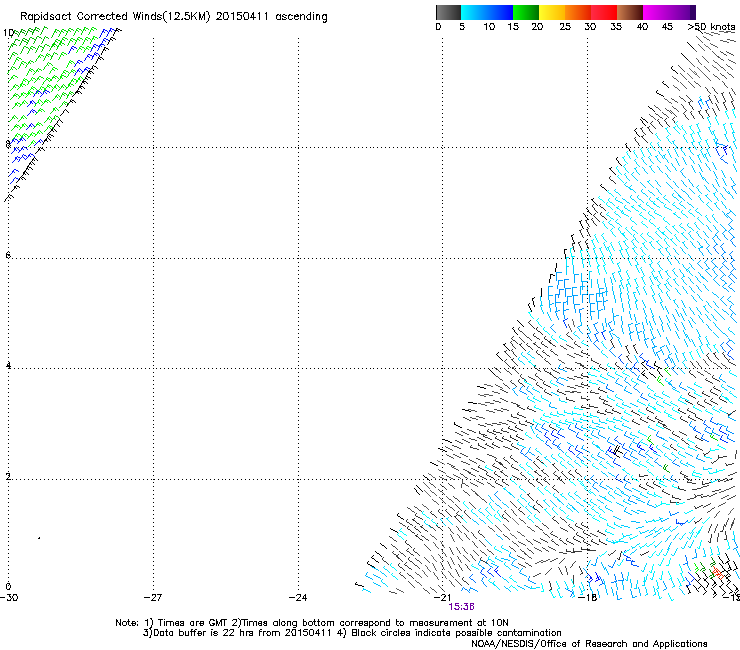
Task: Click the green 15-20 knots color band
Action: click(x=526, y=12)
